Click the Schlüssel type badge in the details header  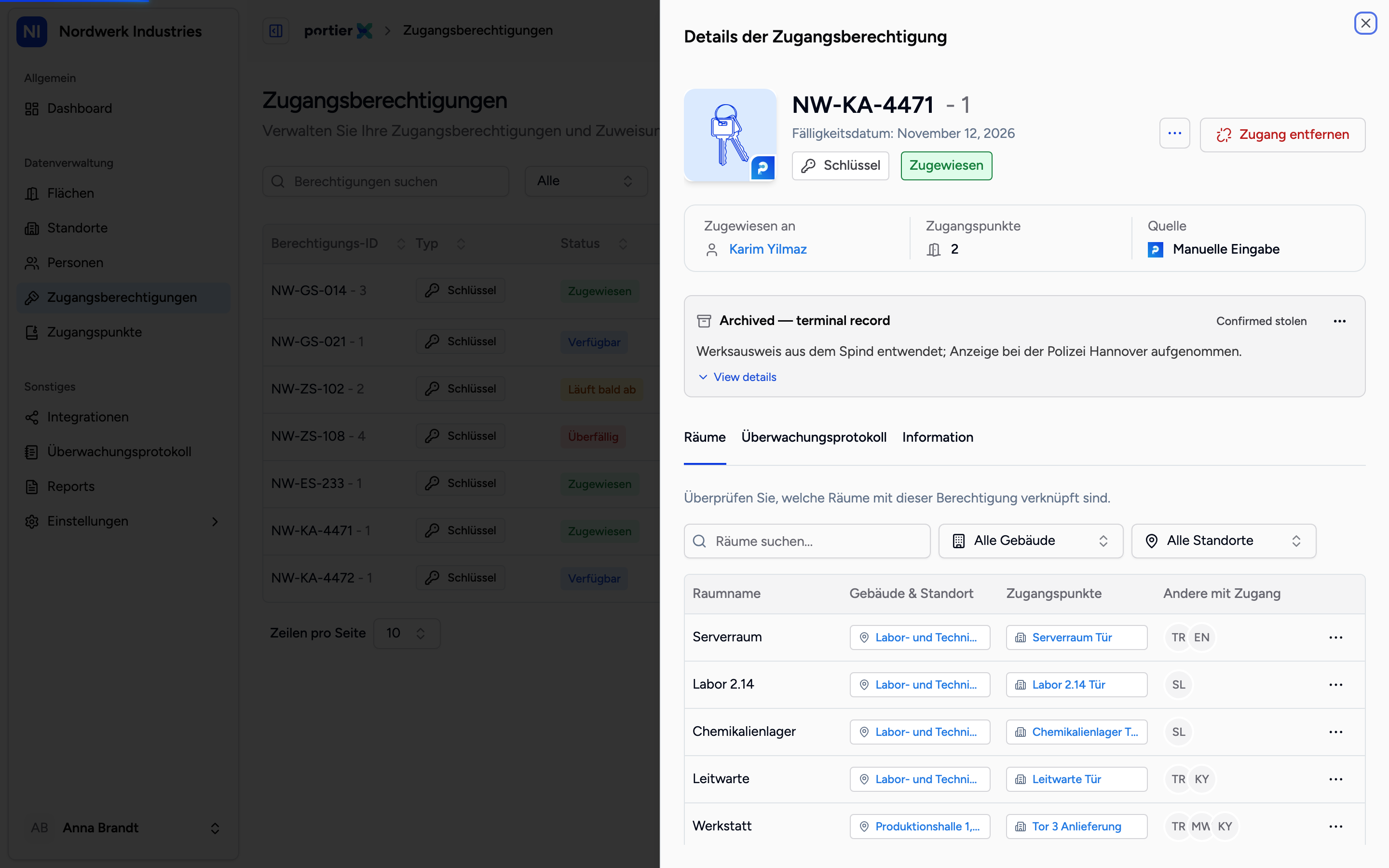[840, 166]
